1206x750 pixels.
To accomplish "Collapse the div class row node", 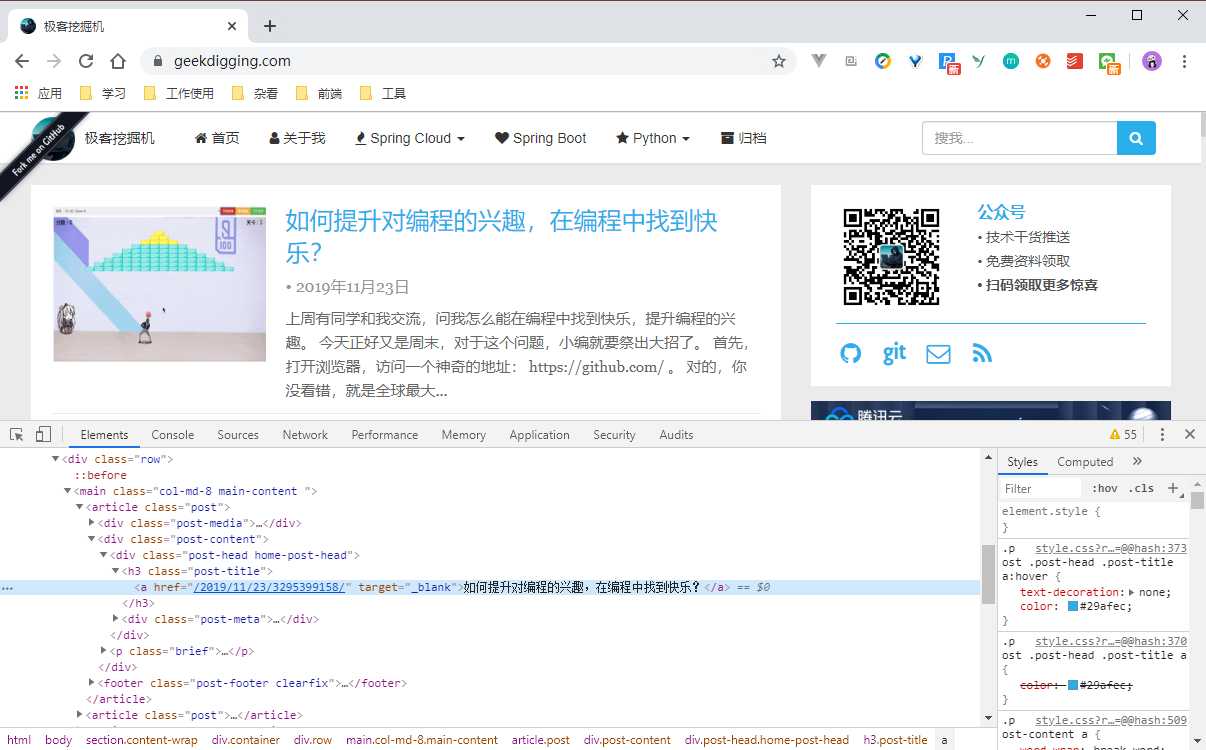I will pyautogui.click(x=55, y=459).
